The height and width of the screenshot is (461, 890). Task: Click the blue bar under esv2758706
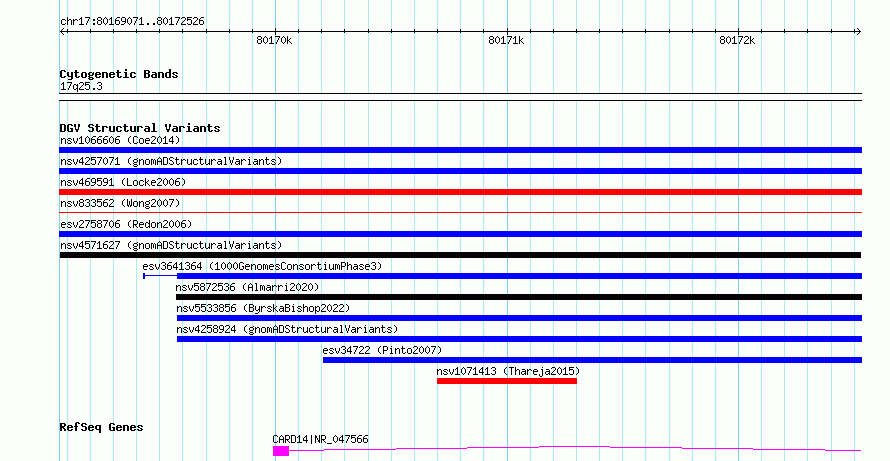pos(460,234)
